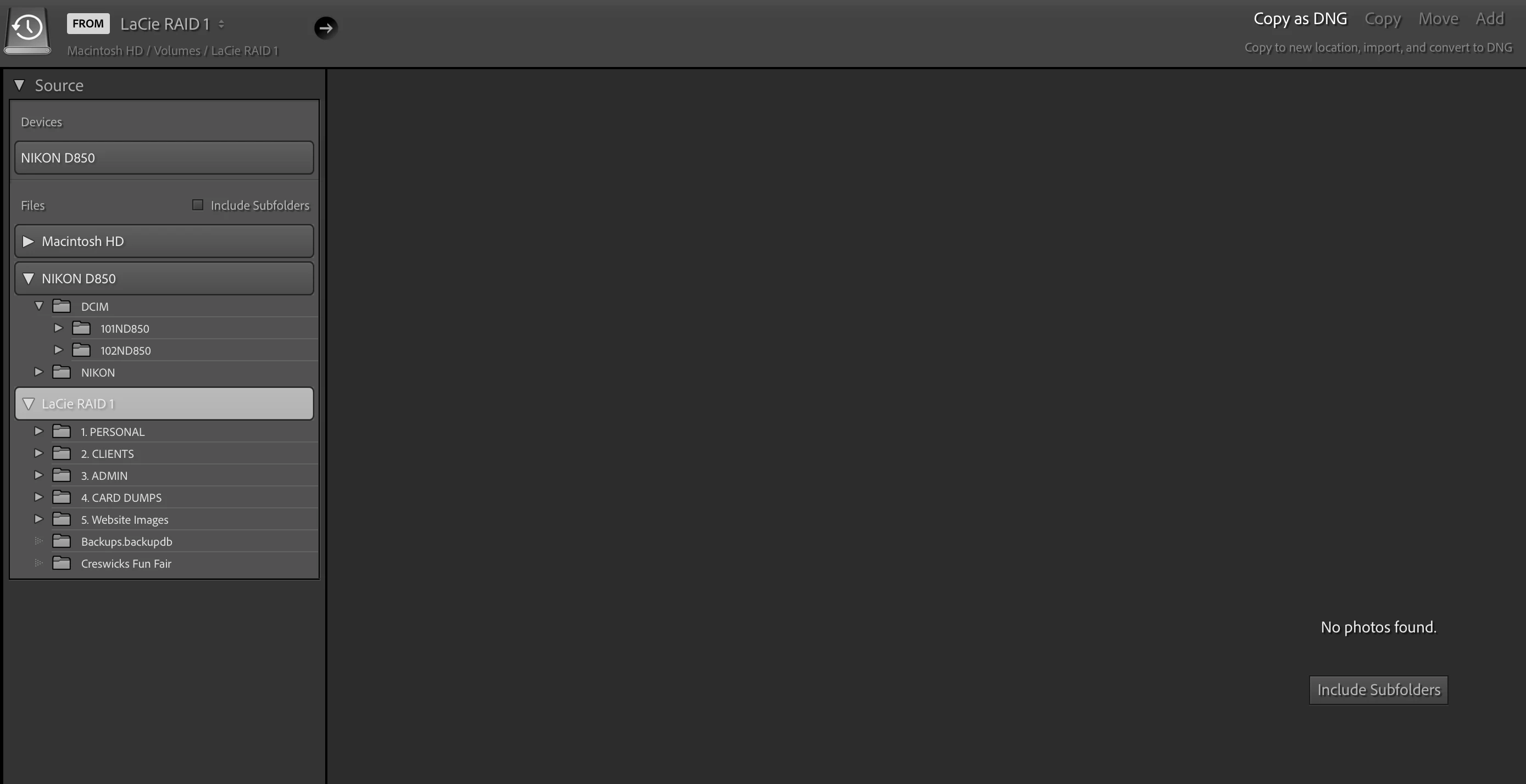Select NIKON D850 under Devices
Screen dimensions: 1526x784
pos(164,158)
